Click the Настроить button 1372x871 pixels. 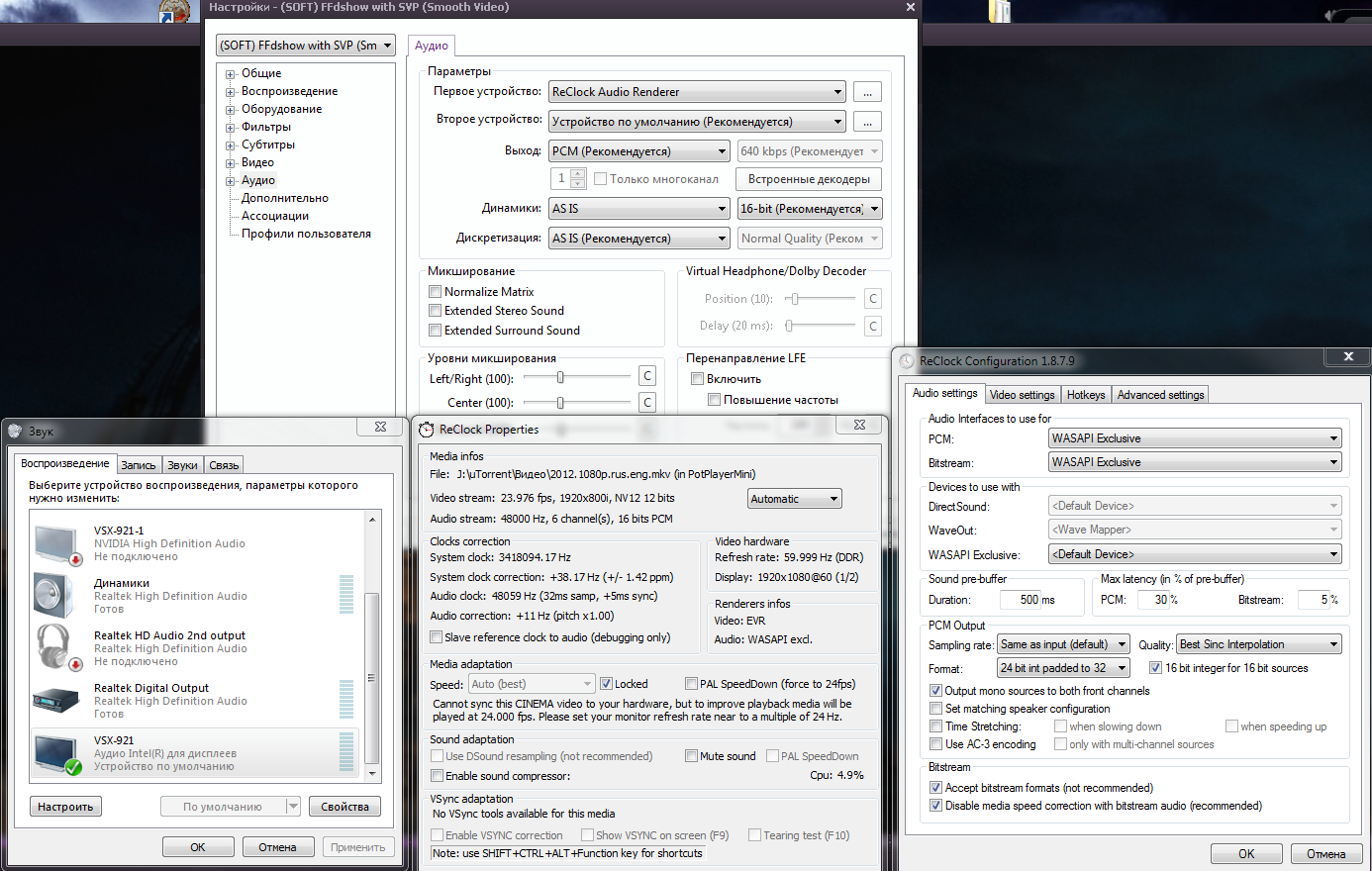(x=65, y=807)
